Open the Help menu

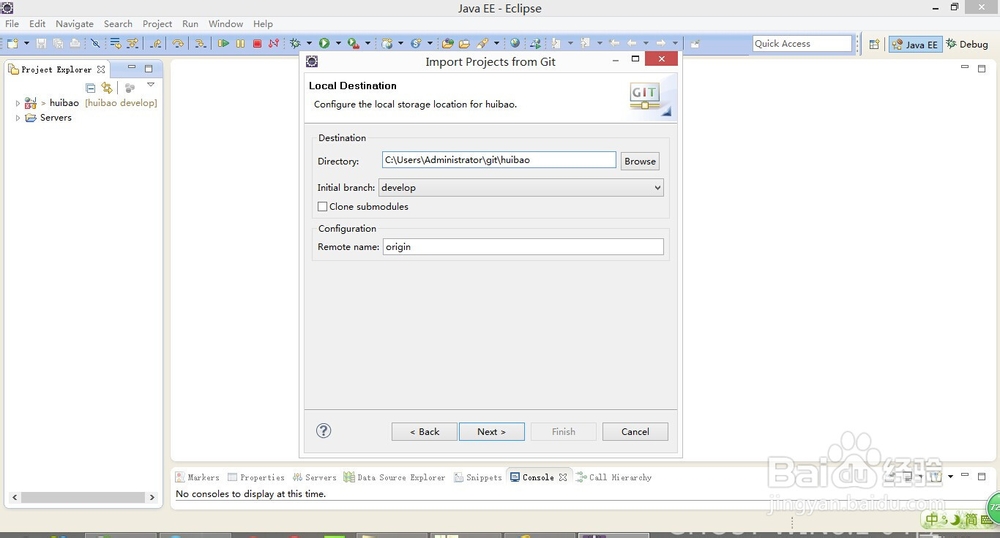(263, 24)
